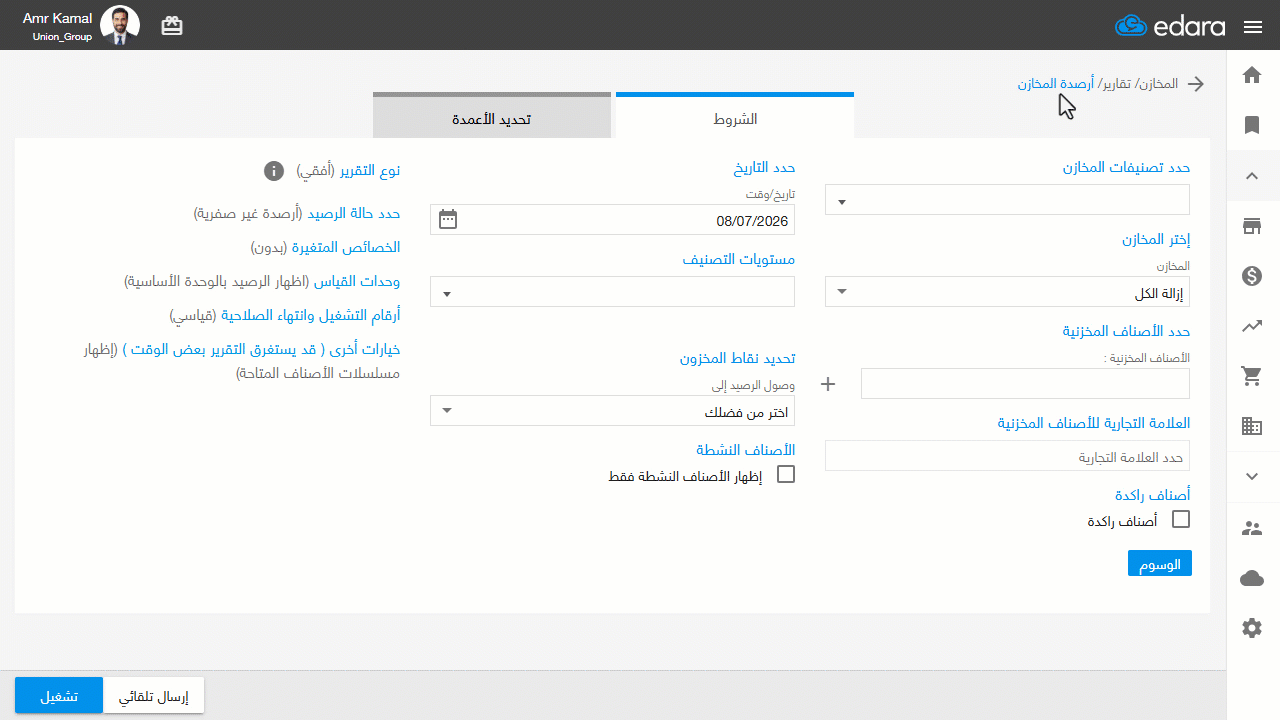Viewport: 1280px width, 720px height.
Task: Click the plus icon to add stock items
Action: (x=827, y=383)
